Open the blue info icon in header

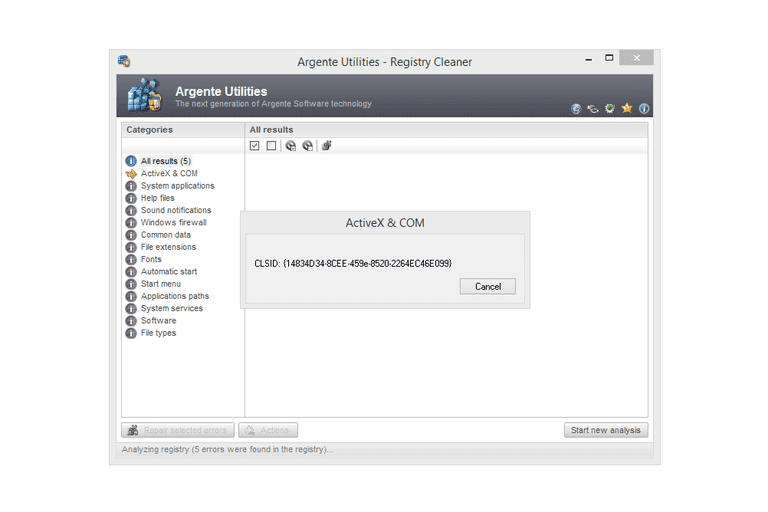coord(644,108)
